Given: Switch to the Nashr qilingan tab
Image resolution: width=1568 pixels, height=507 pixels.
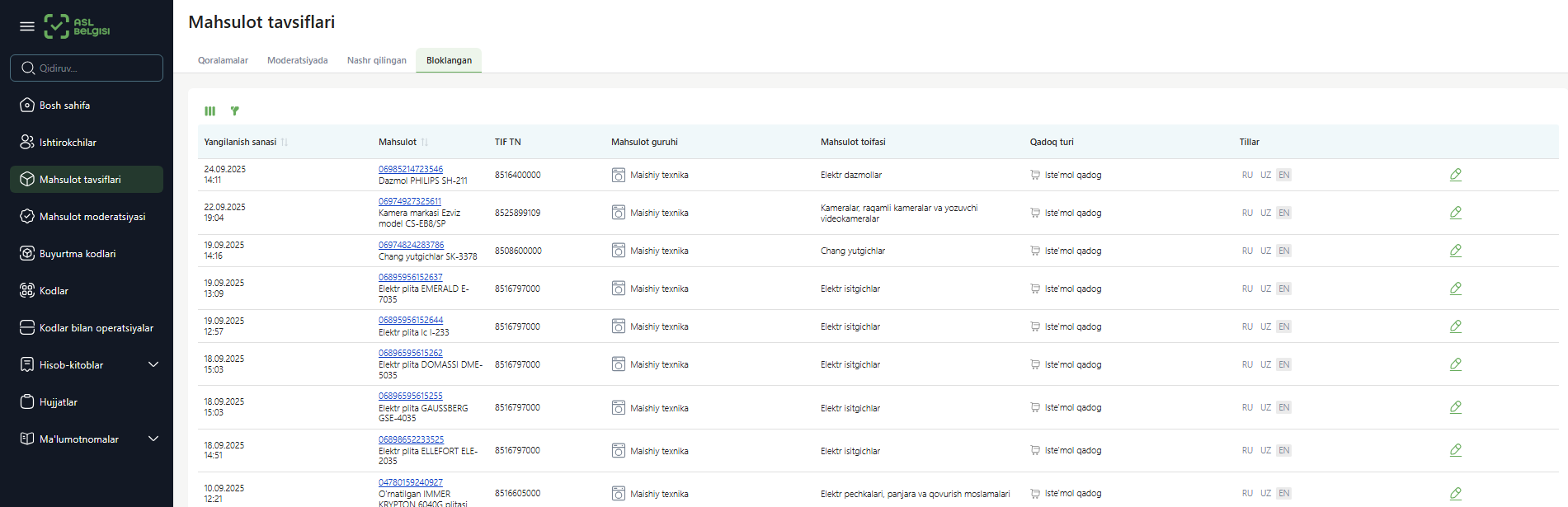Looking at the screenshot, I should coord(376,60).
